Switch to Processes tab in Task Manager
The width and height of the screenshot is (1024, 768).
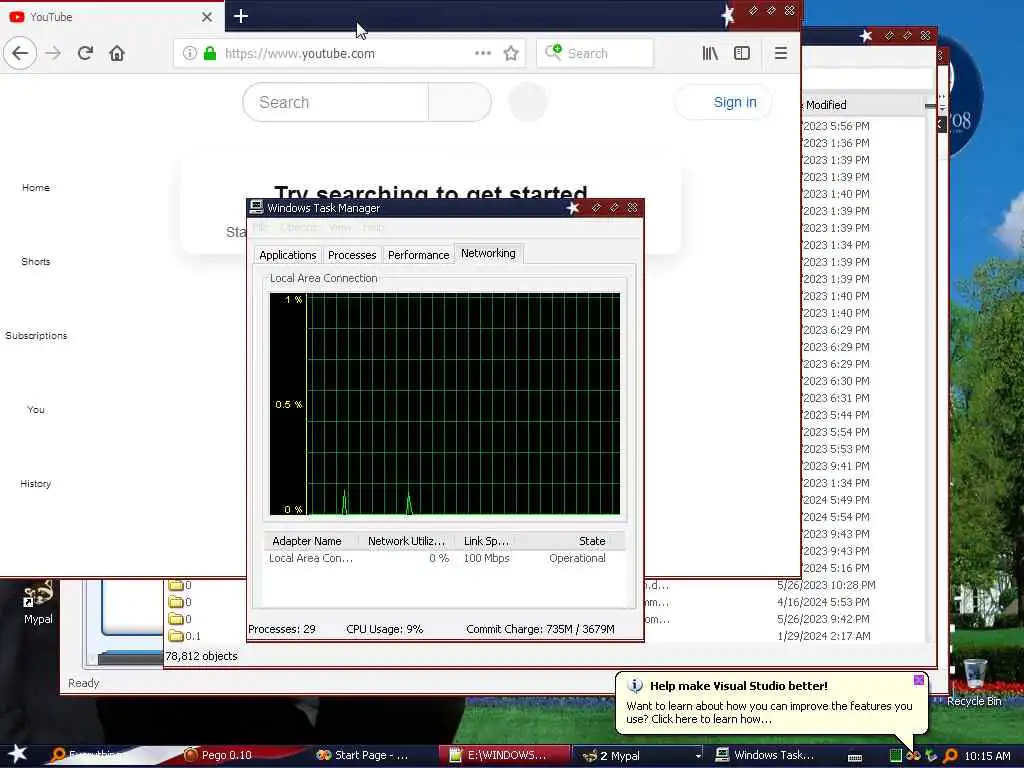click(352, 255)
